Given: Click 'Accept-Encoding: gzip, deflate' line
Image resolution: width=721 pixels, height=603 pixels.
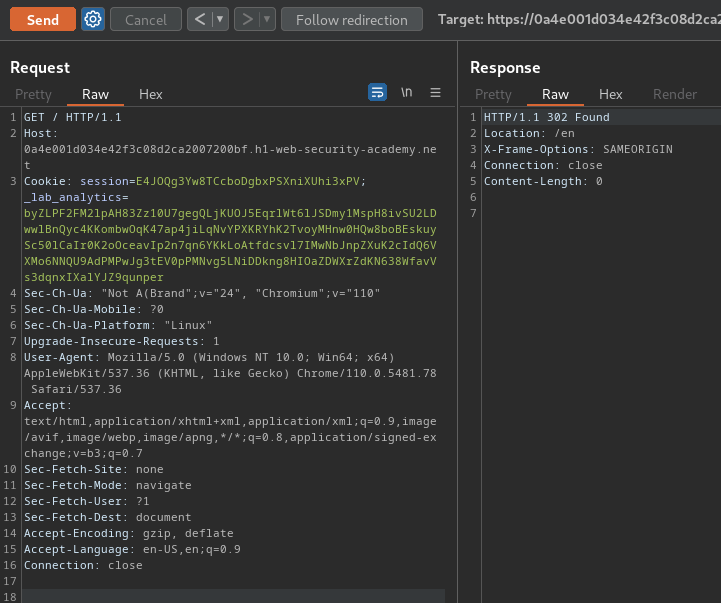Looking at the screenshot, I should coord(129,533).
